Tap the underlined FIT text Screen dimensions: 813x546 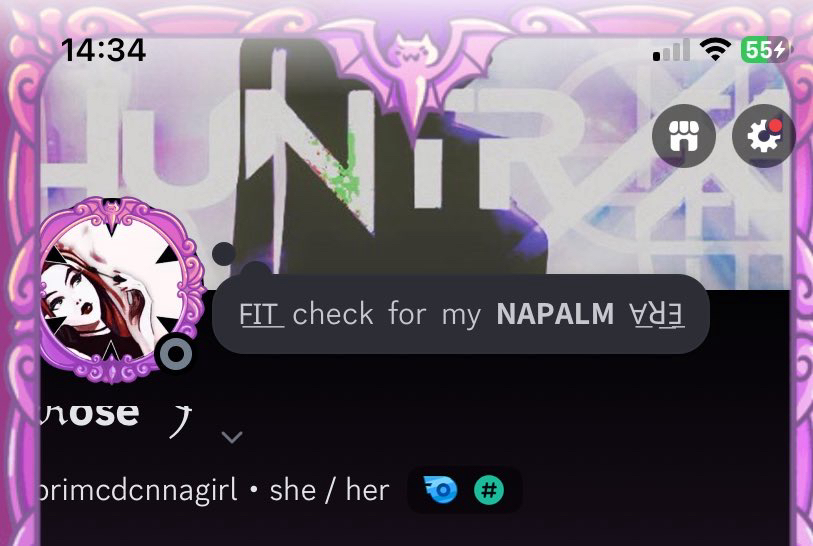point(261,314)
